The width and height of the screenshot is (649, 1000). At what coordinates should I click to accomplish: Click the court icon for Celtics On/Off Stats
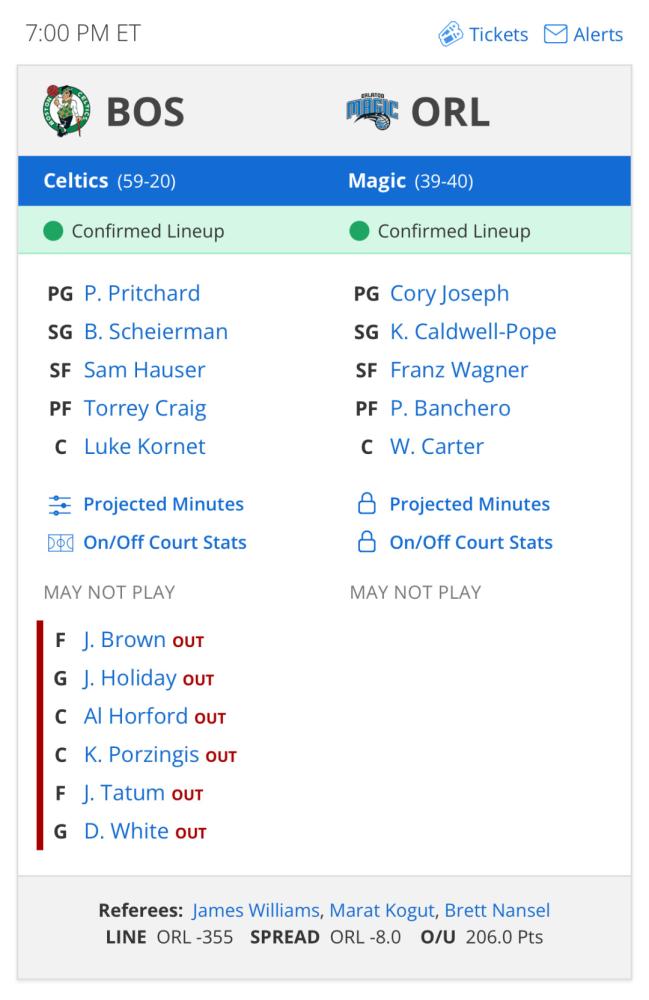[60, 543]
